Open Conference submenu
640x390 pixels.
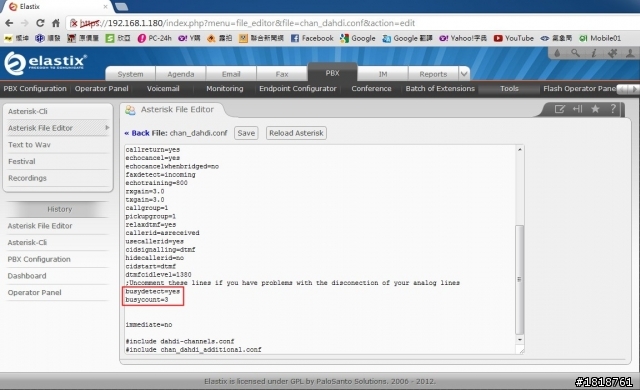tap(371, 89)
